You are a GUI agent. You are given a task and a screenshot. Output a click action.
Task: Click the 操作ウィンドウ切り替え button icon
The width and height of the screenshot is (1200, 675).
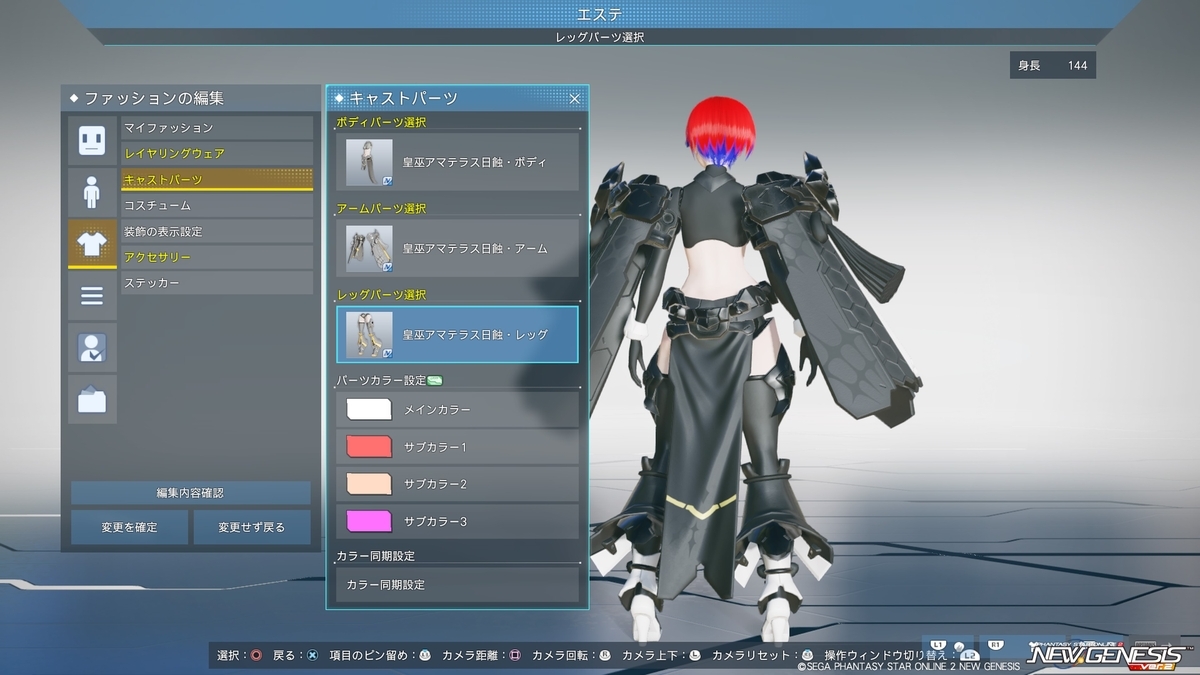[x=968, y=654]
